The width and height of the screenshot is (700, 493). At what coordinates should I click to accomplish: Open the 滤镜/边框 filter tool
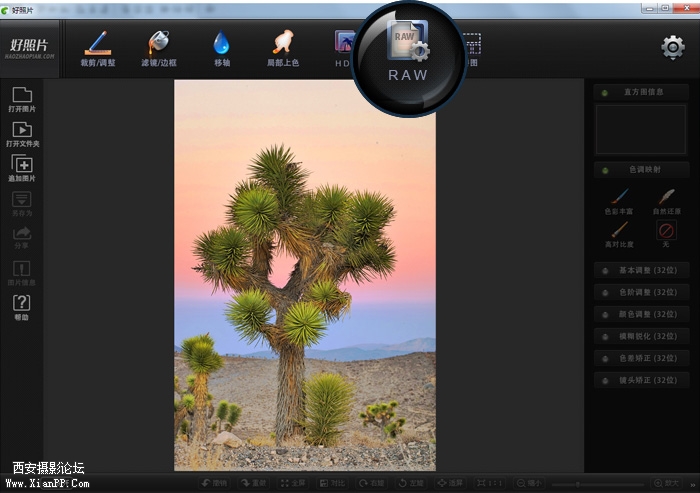(158, 46)
